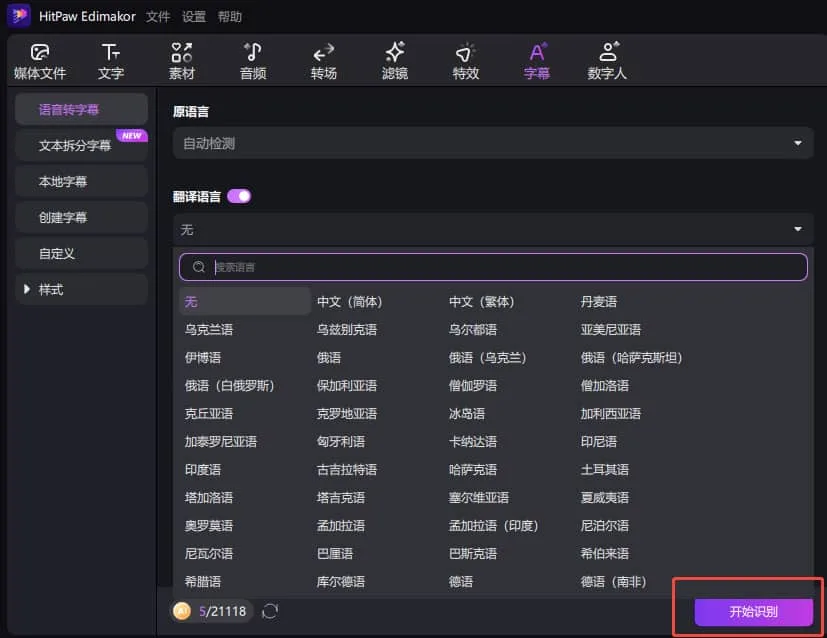Open the 媒体文件 panel
The width and height of the screenshot is (827, 638).
point(41,59)
